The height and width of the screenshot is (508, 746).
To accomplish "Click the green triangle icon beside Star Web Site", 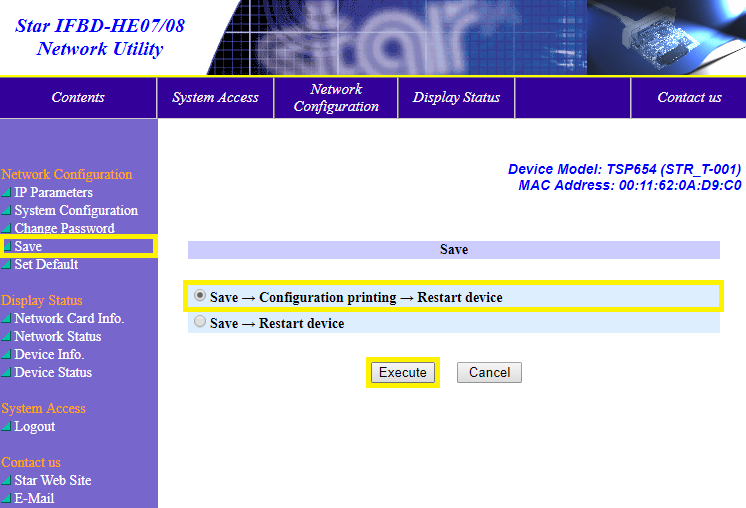I will (6, 480).
